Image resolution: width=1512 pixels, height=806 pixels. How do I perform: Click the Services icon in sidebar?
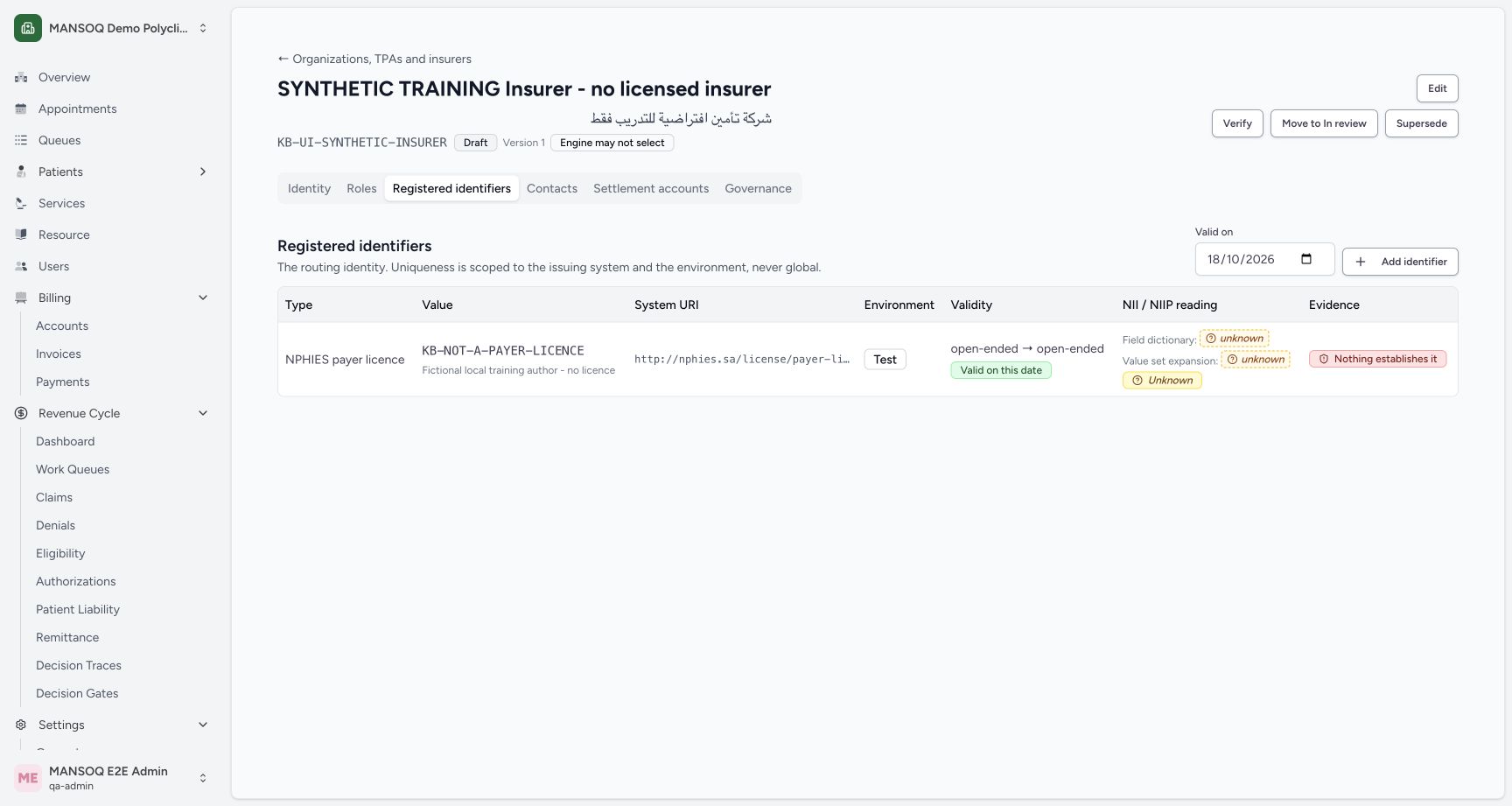(21, 204)
